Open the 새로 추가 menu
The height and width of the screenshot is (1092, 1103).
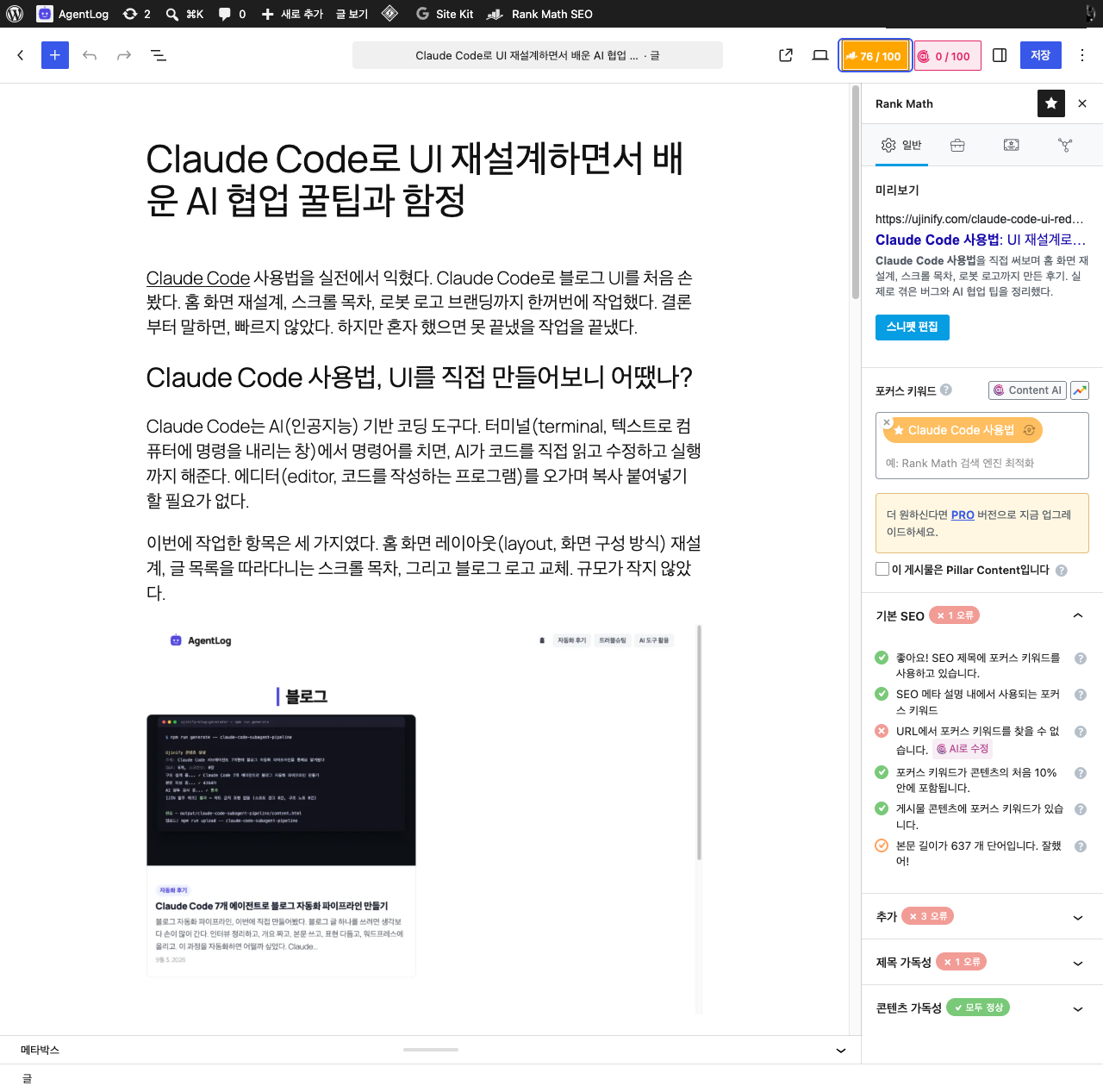pos(292,14)
